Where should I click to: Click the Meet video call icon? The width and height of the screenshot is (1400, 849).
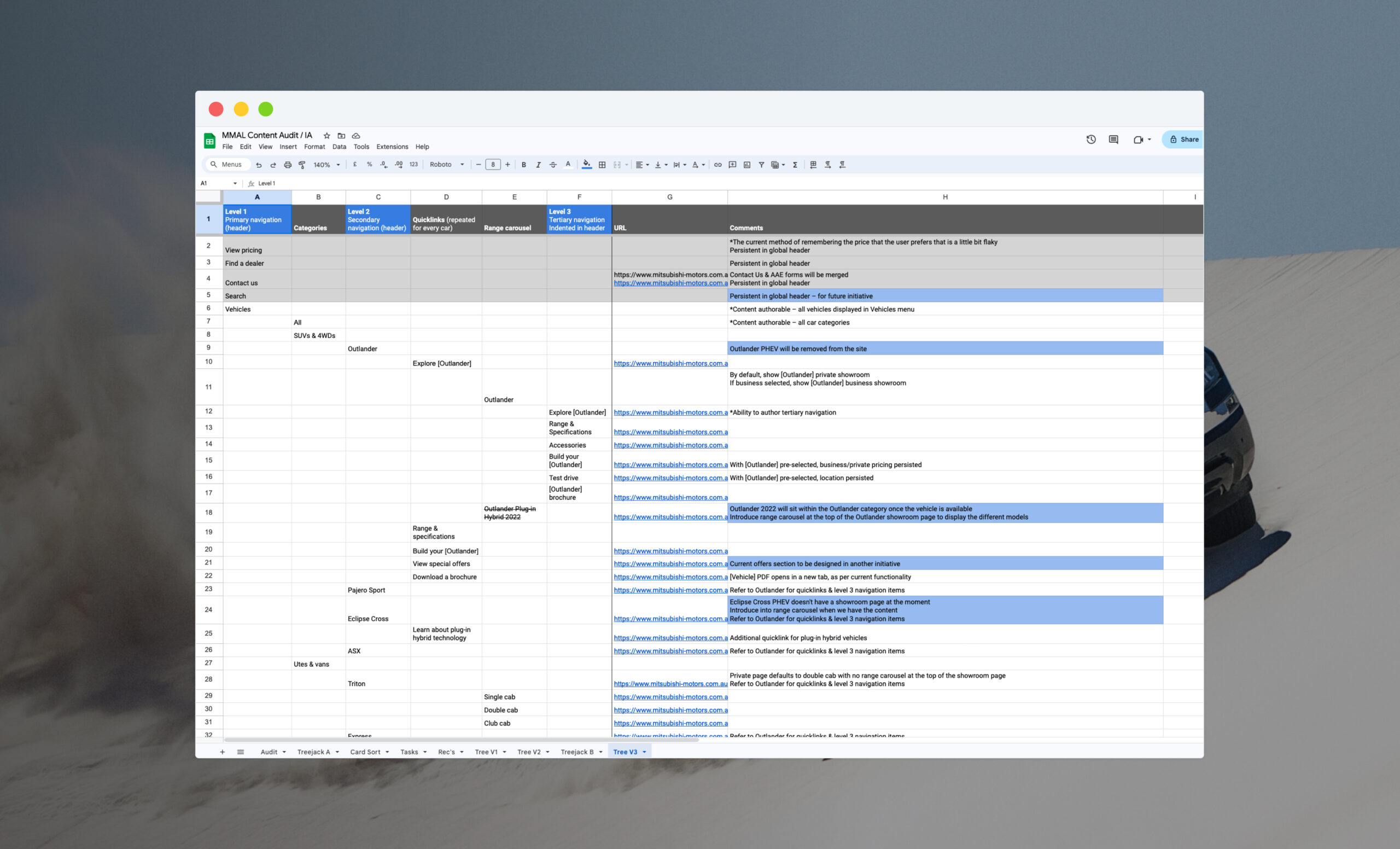(1138, 139)
